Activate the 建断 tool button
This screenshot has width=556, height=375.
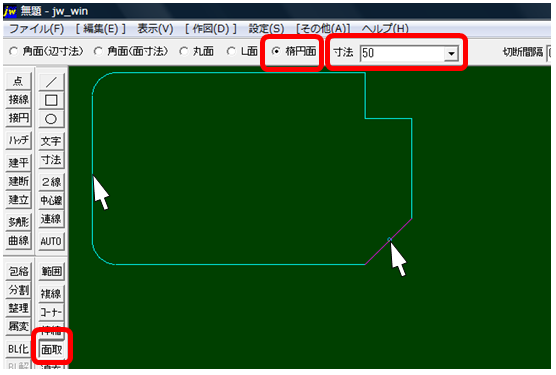18,181
